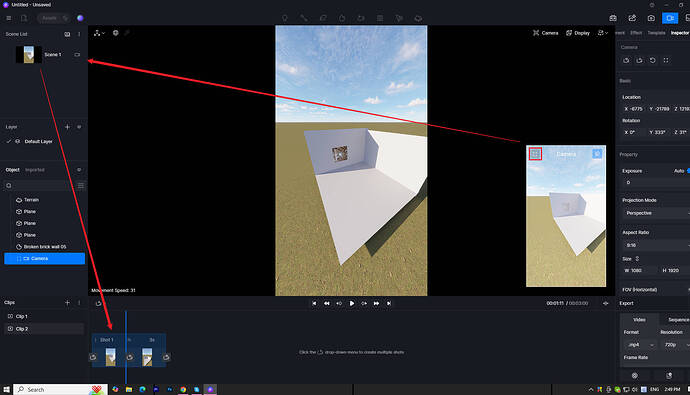Image resolution: width=690 pixels, height=395 pixels.
Task: Open the Camera viewport option
Action: [546, 33]
